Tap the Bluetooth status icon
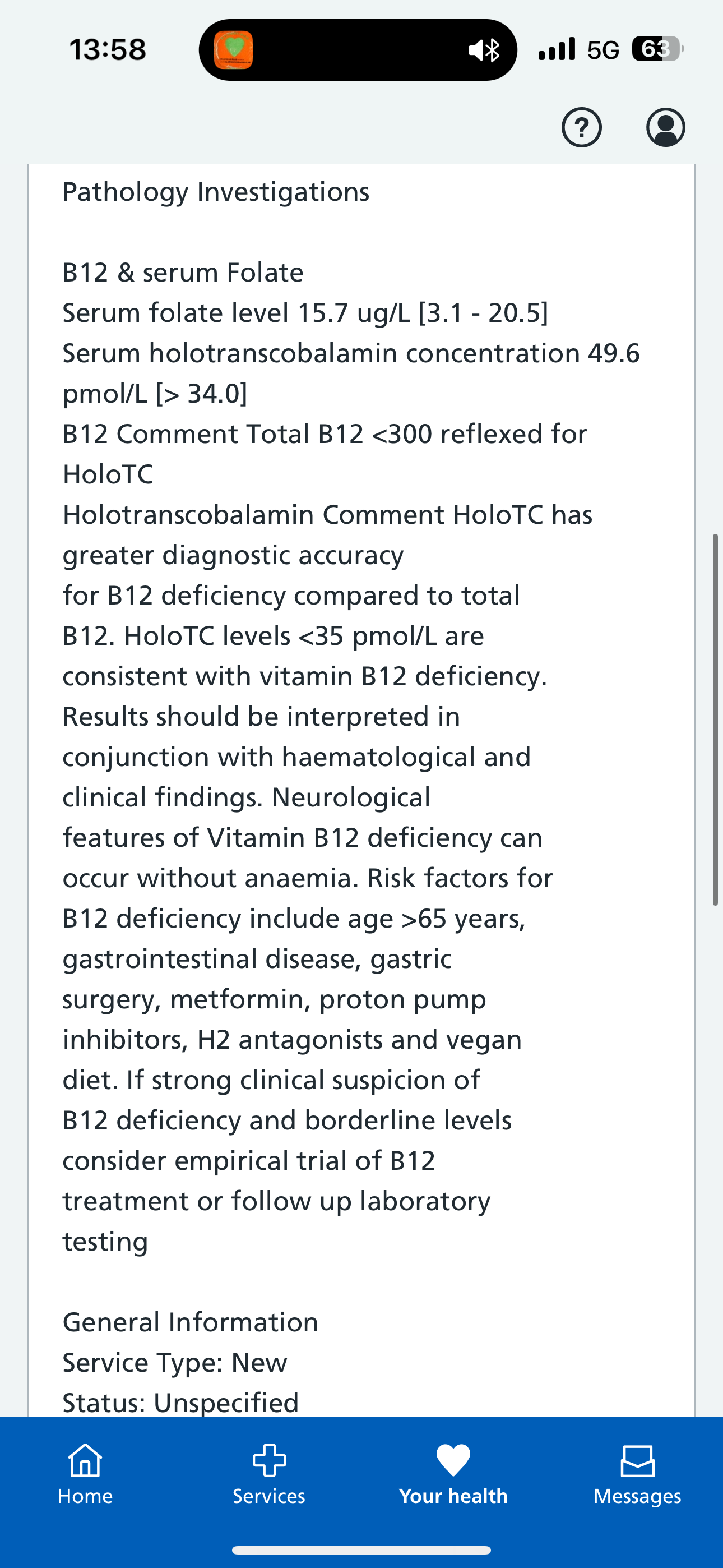This screenshot has width=723, height=1568. coord(493,50)
